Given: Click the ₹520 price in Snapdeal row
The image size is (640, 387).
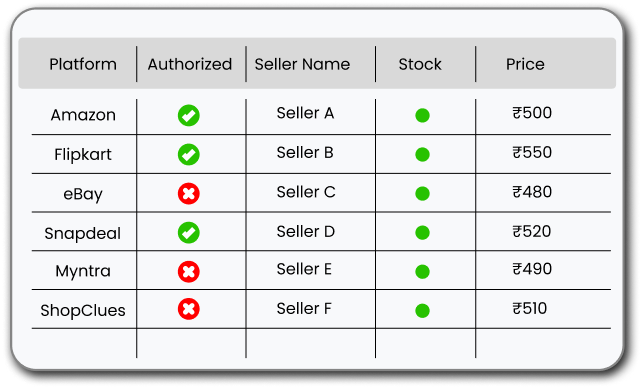Looking at the screenshot, I should coord(532,231).
